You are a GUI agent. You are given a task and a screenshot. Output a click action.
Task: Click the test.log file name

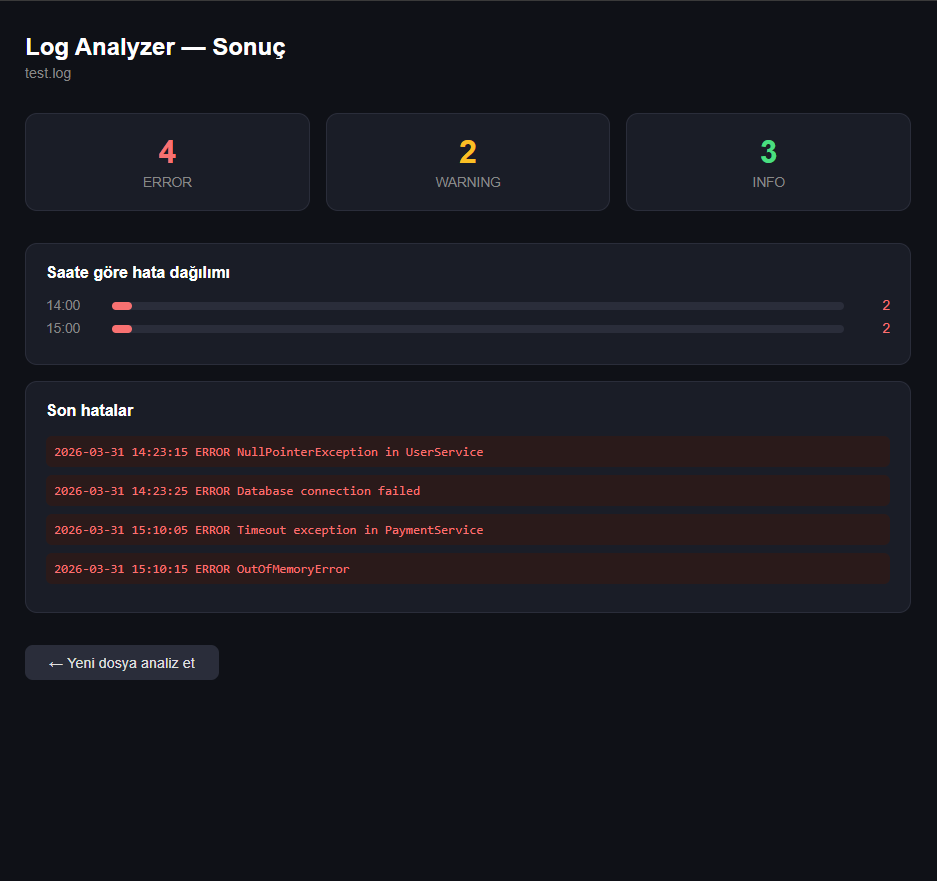pos(48,74)
